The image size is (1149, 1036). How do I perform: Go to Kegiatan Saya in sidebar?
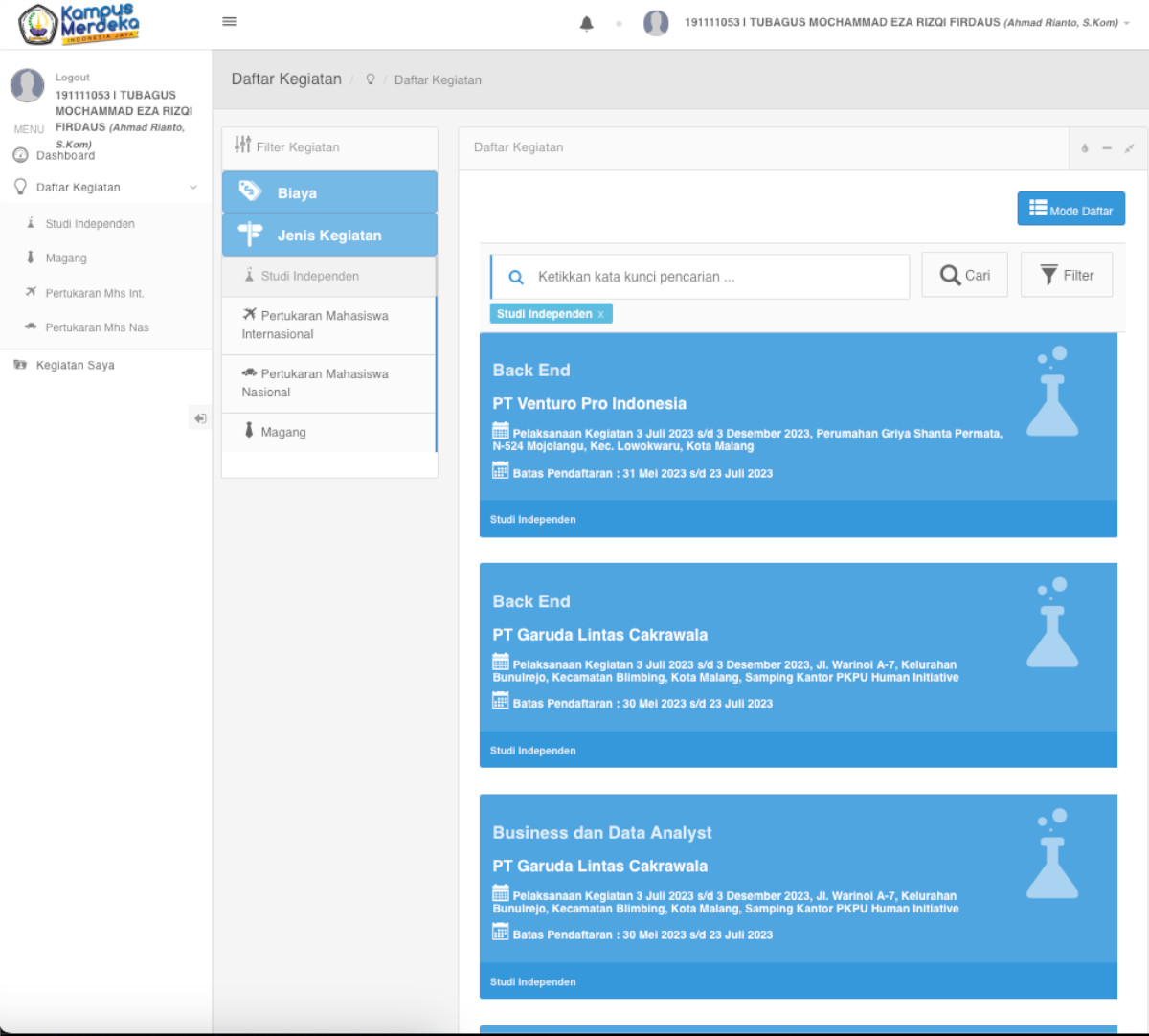(x=75, y=365)
